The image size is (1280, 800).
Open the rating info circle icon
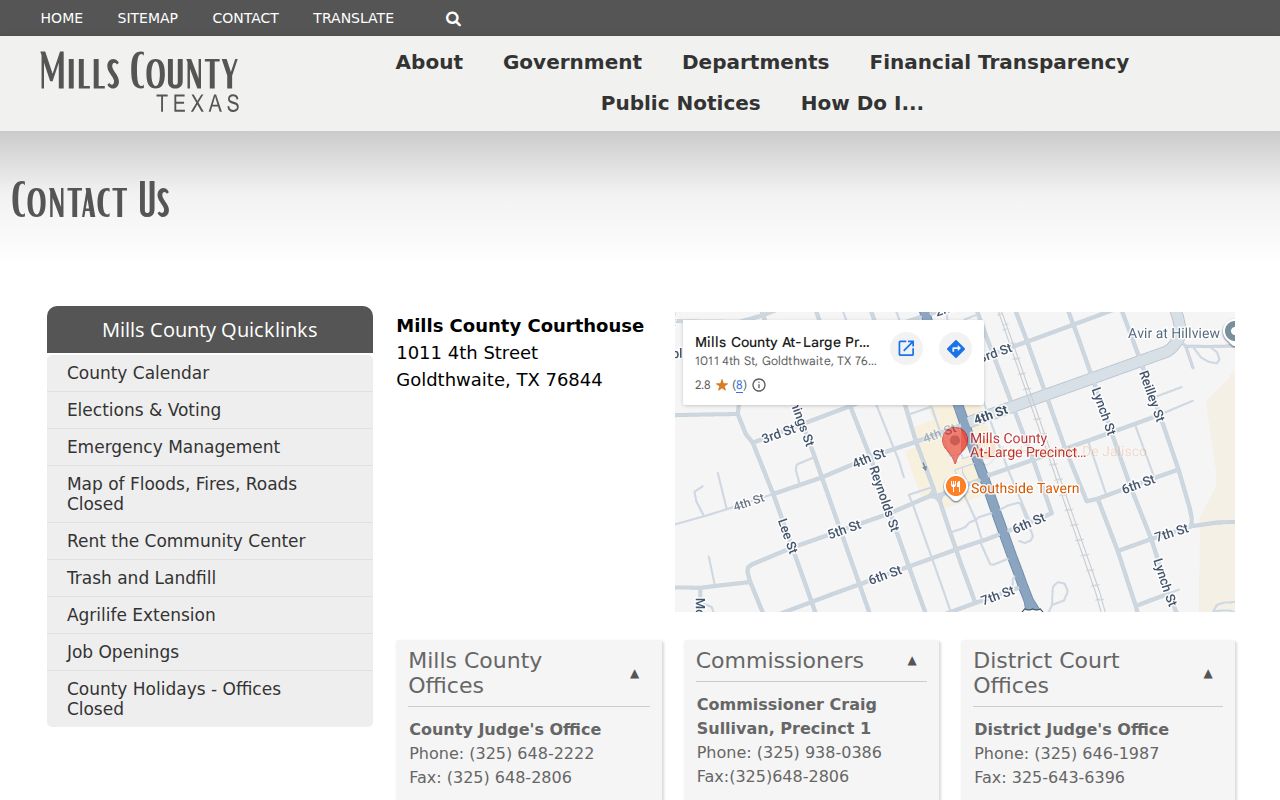point(759,385)
